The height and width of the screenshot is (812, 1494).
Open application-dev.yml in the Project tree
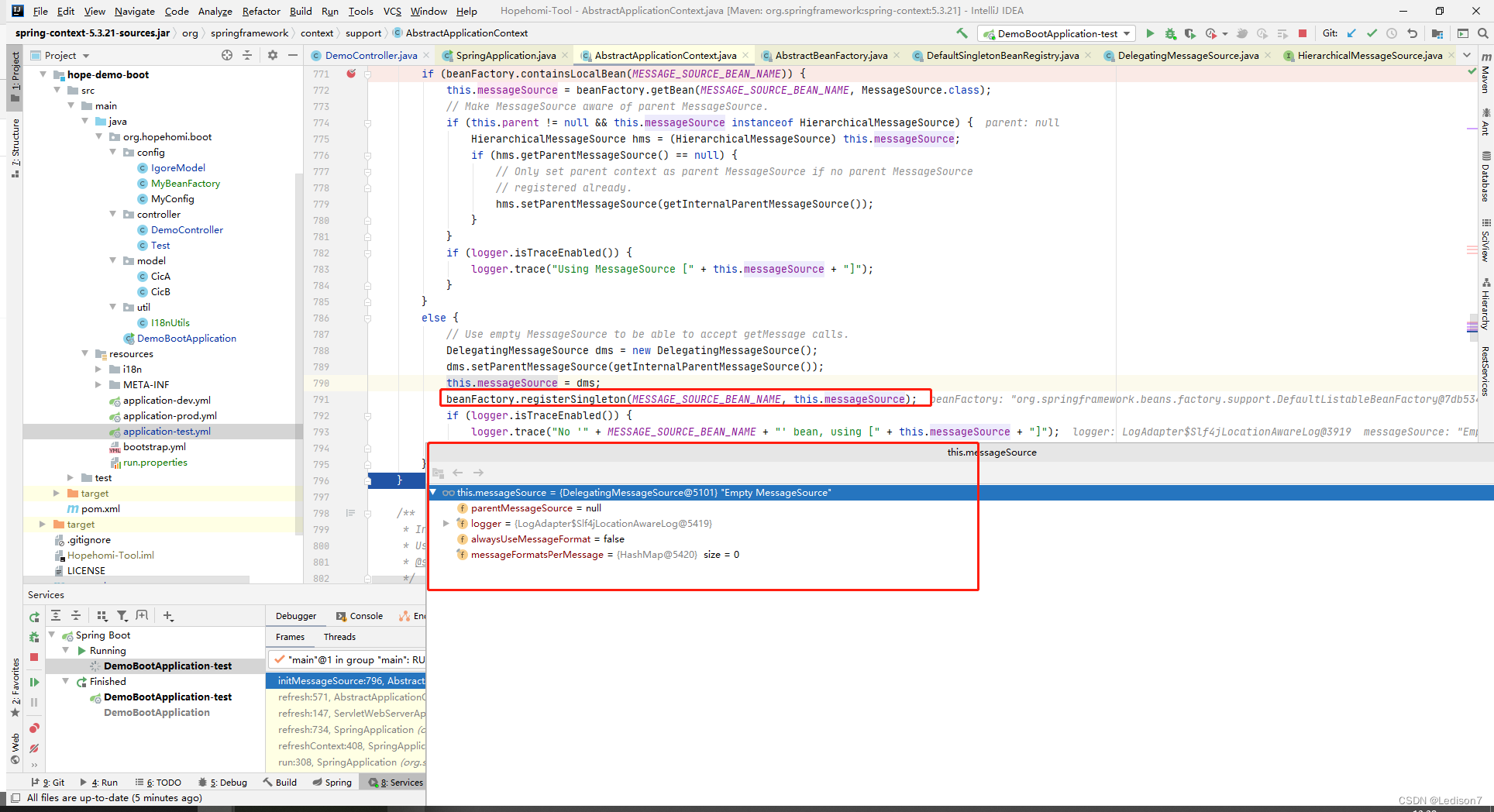[x=167, y=400]
